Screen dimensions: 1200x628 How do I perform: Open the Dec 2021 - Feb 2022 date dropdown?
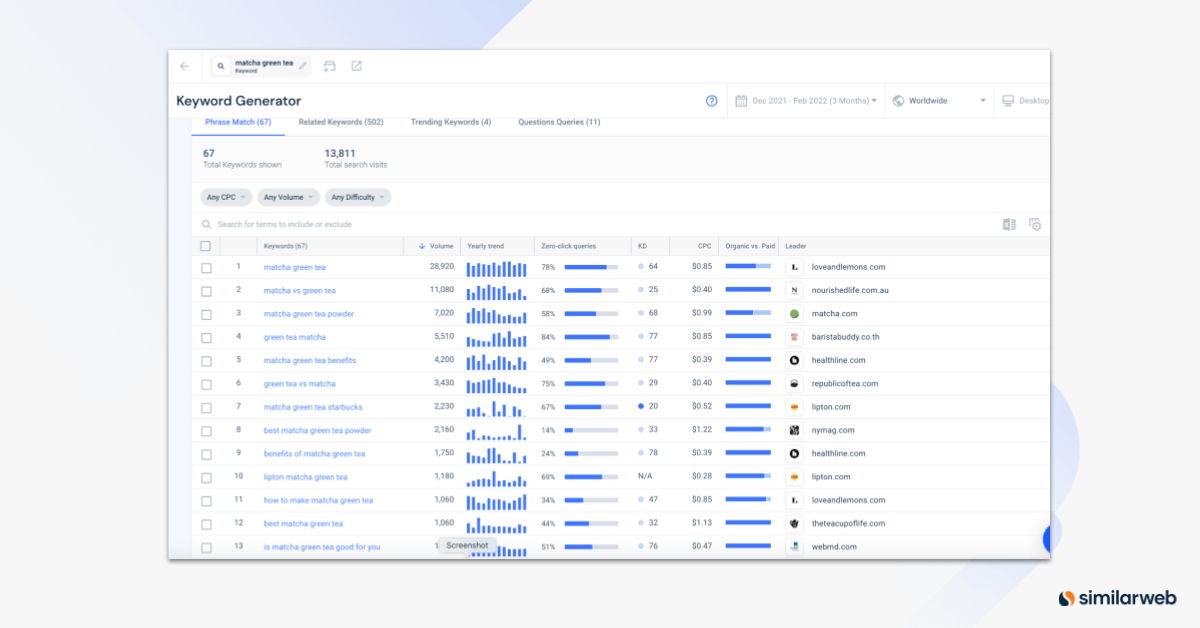point(807,101)
